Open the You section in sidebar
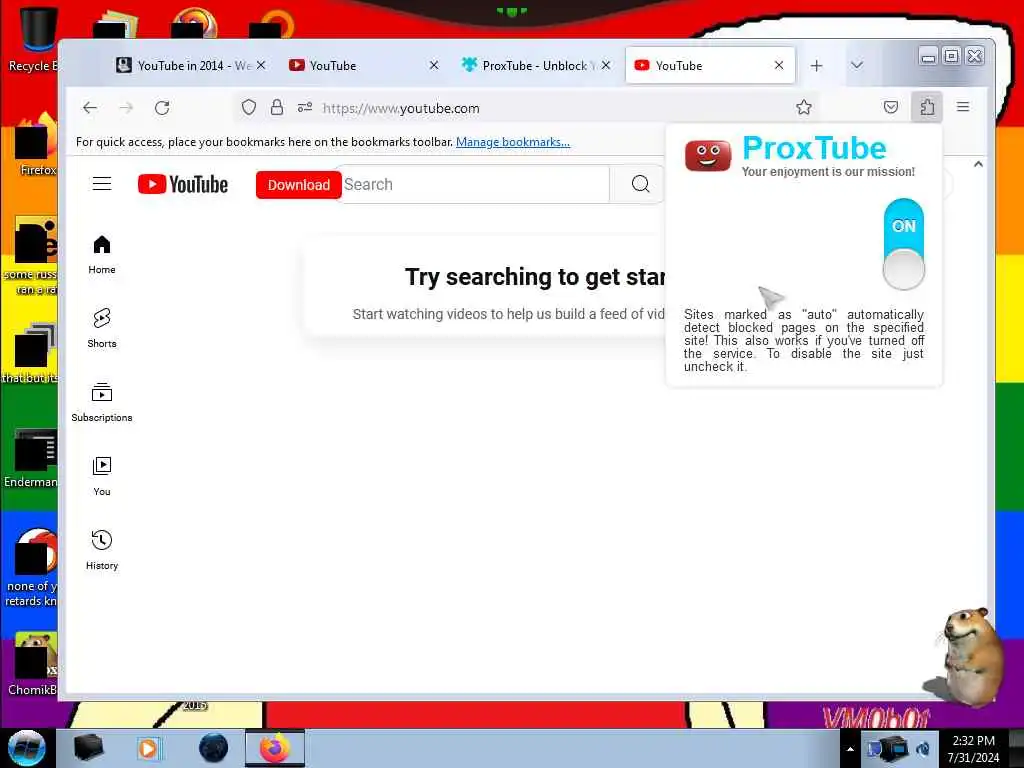 (x=102, y=477)
